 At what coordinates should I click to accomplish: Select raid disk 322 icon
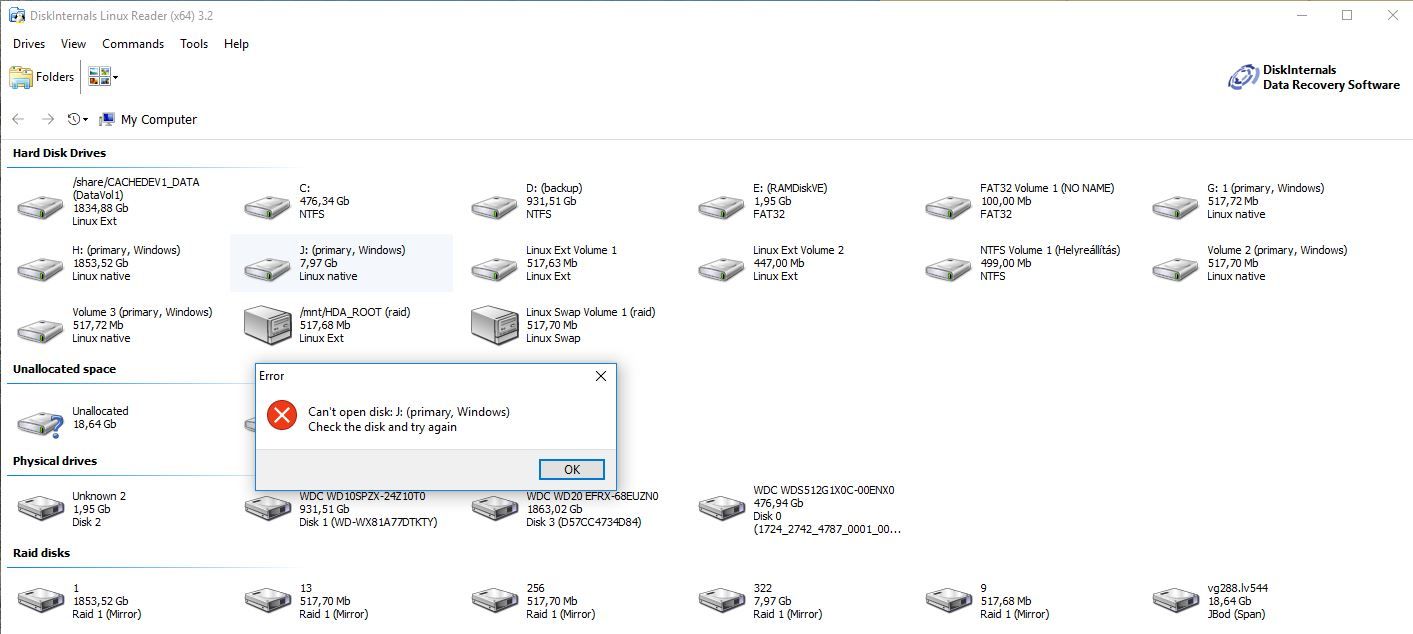[x=721, y=599]
